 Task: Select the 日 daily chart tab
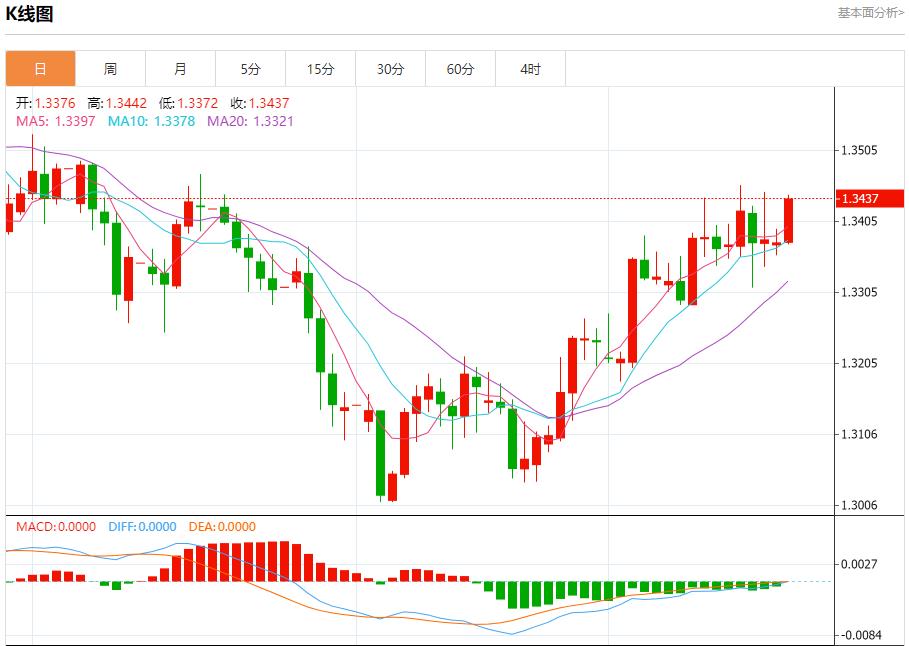(40, 69)
